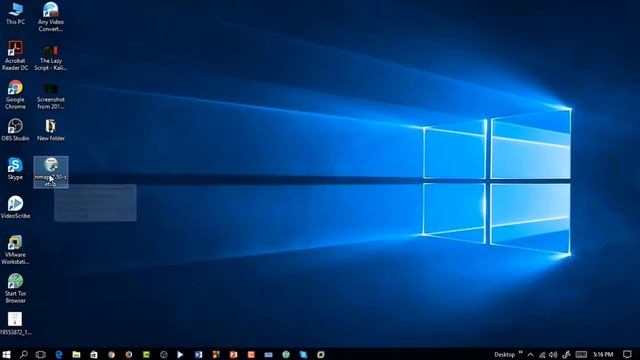640x360 pixels.
Task: Show hidden system tray icons
Action: point(531,355)
